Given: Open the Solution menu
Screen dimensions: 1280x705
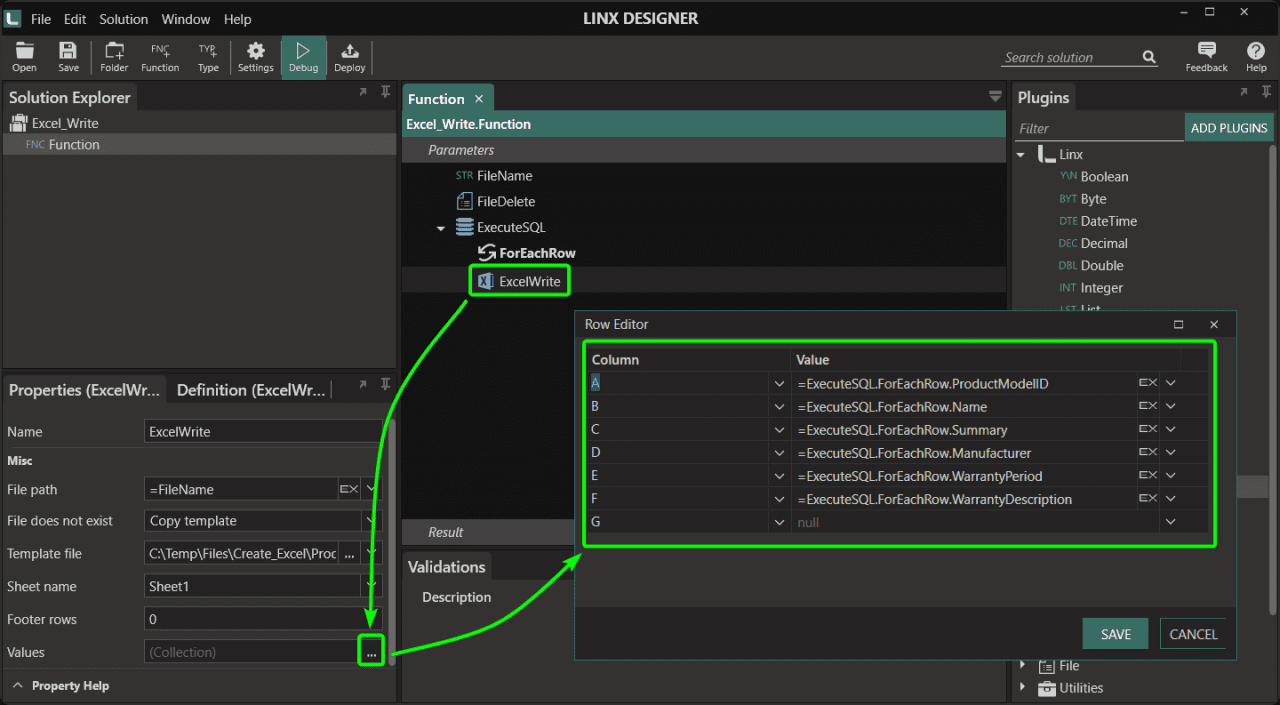Looking at the screenshot, I should (x=123, y=19).
